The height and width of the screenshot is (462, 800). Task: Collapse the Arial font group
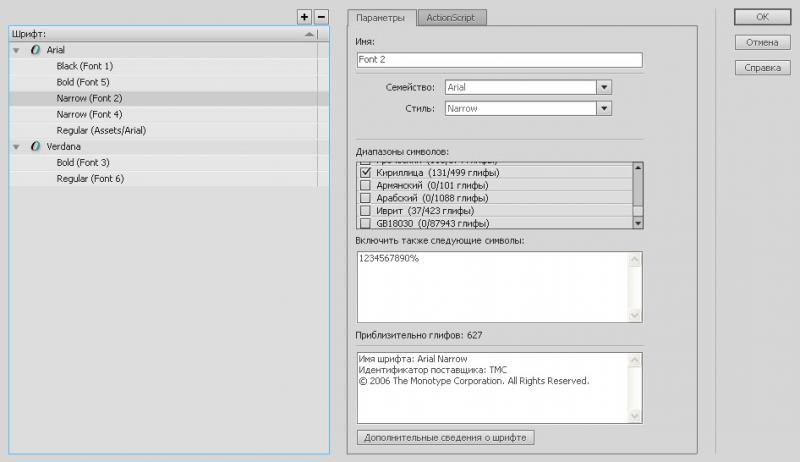click(x=16, y=50)
